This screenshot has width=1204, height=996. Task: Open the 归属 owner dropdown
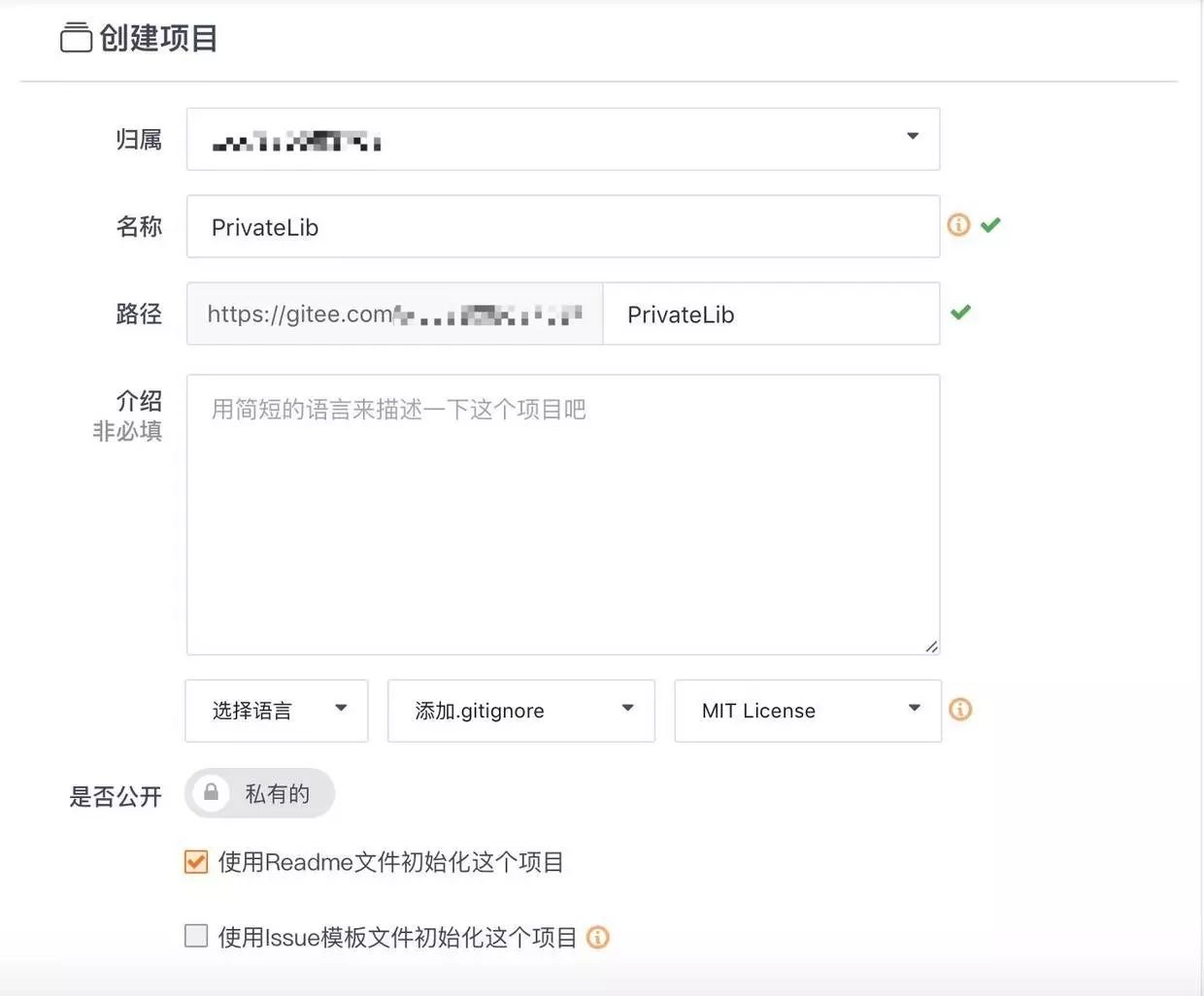coord(563,139)
